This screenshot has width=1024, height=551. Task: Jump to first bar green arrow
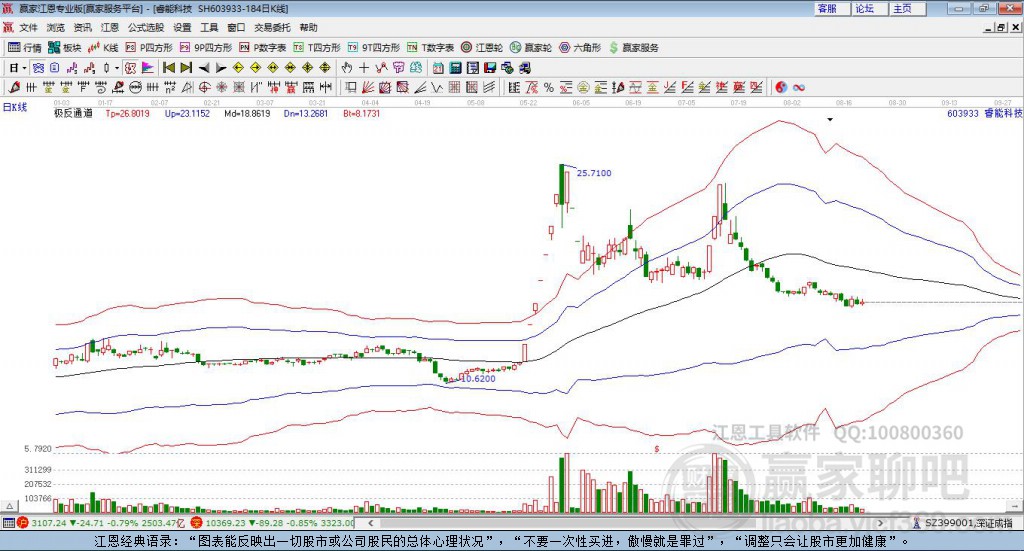point(168,68)
